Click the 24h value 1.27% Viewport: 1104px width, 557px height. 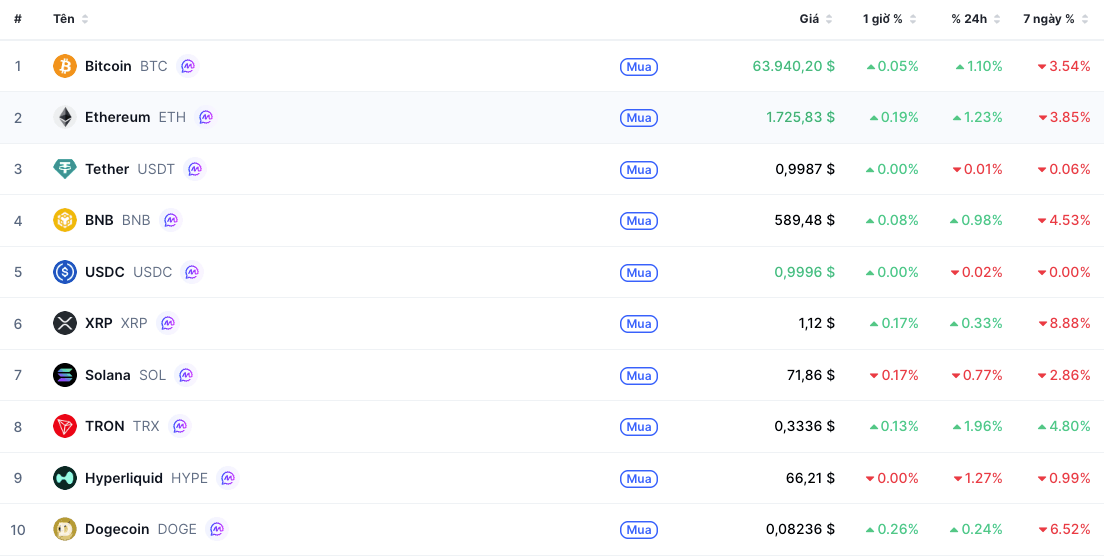tap(977, 478)
